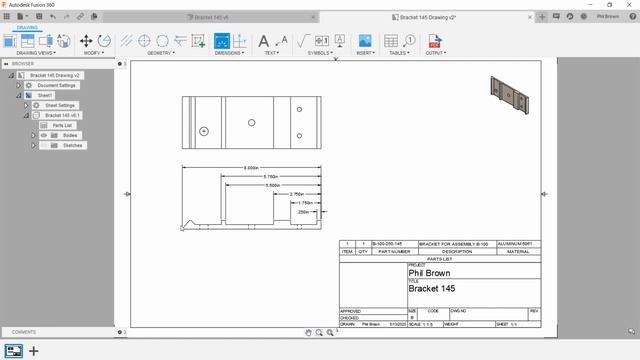
Task: Activate the Rotate tool
Action: click(x=104, y=41)
